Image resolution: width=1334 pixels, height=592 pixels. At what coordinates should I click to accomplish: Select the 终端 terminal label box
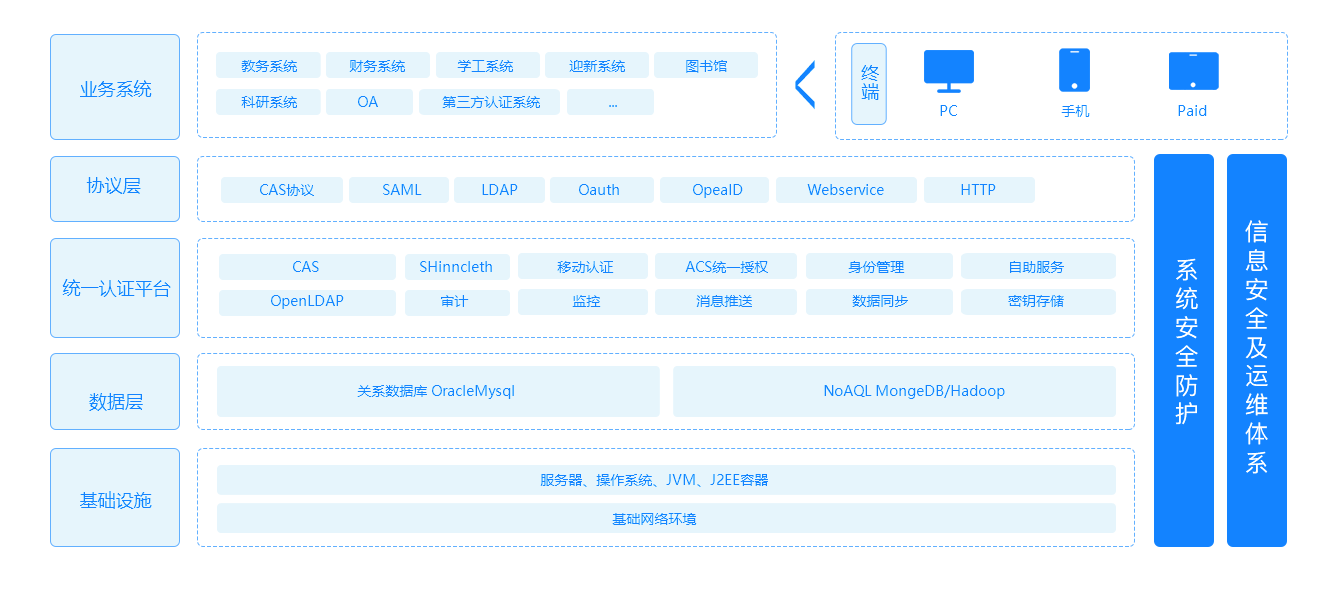coord(869,84)
